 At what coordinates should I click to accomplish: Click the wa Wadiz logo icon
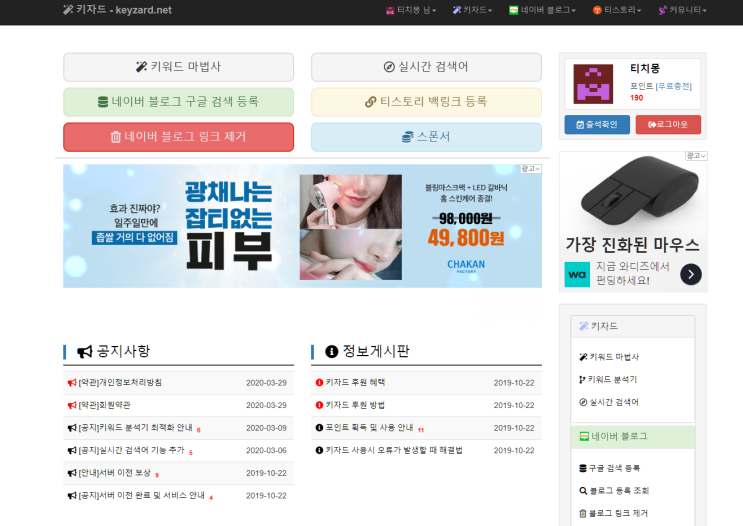577,274
